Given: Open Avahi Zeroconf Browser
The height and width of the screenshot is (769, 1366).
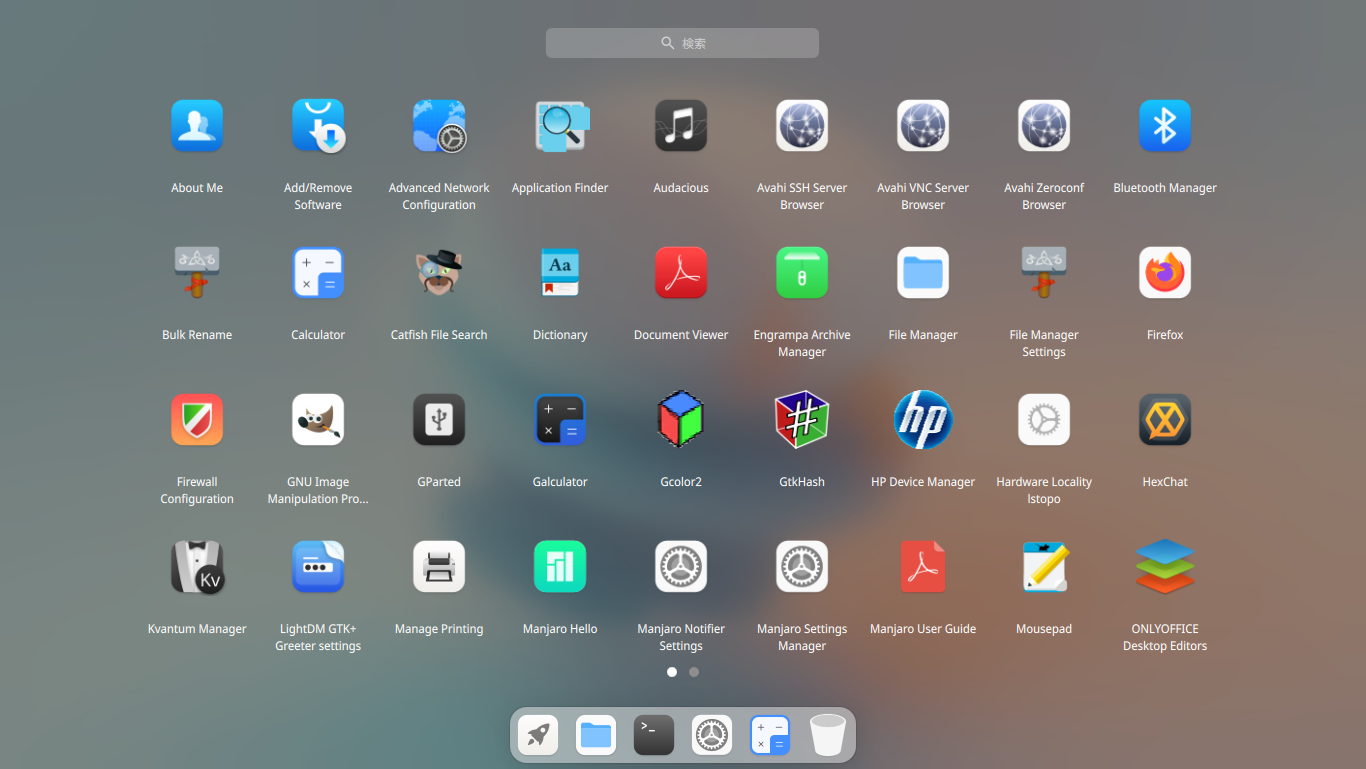Looking at the screenshot, I should coord(1044,126).
